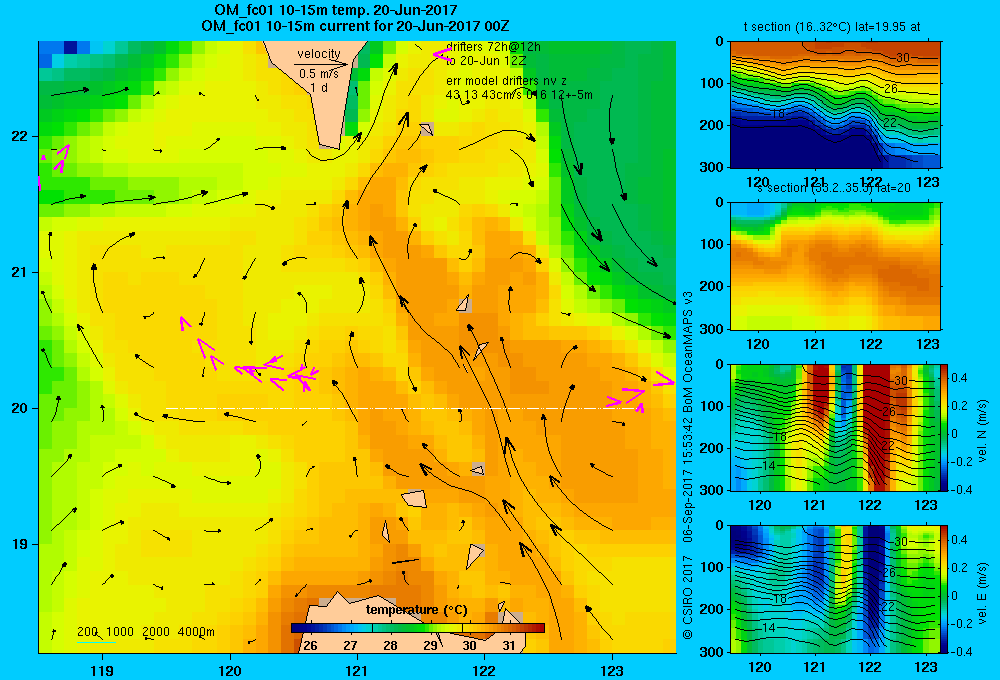1000x680 pixels.
Task: Click the 0.4 tick on the vel. N colorbar
Action: point(959,378)
